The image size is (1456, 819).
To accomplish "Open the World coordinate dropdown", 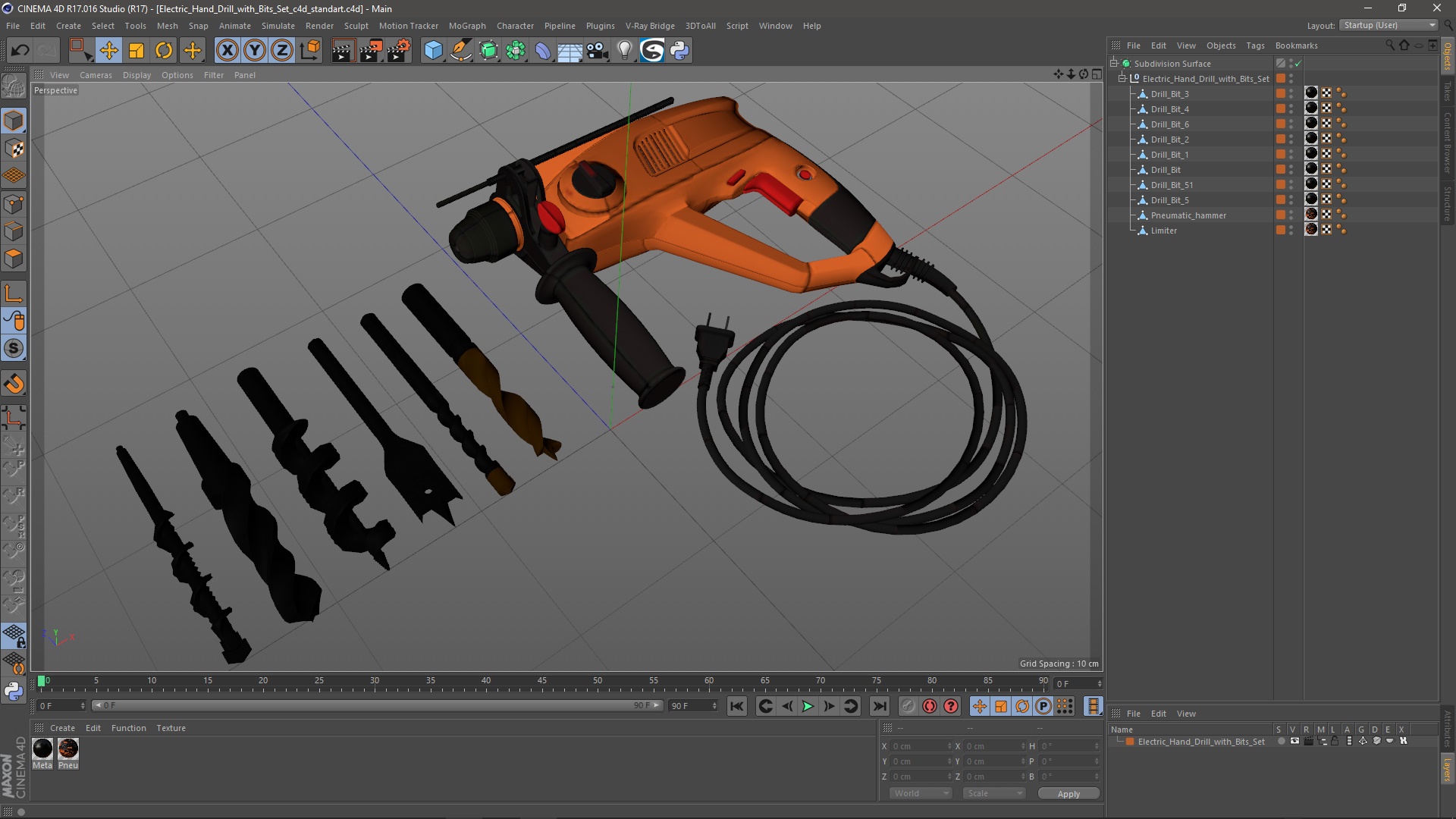I will click(921, 794).
